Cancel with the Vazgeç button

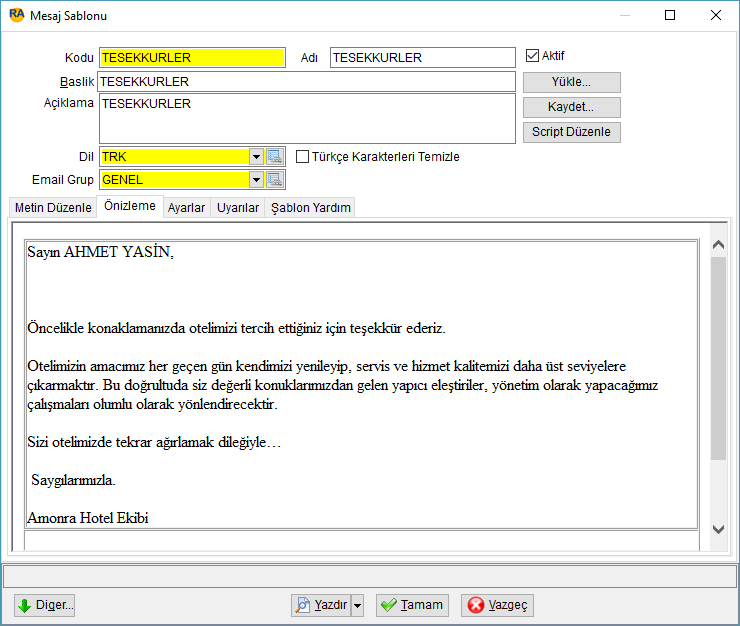497,605
